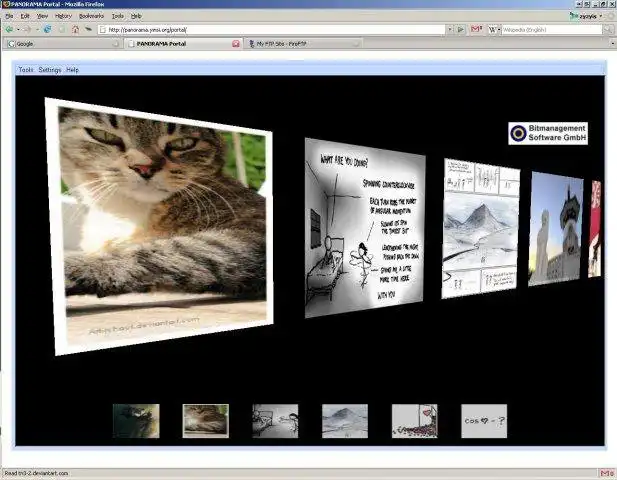Click the heart flowers thumbnail
This screenshot has width=617, height=480.
(x=415, y=421)
